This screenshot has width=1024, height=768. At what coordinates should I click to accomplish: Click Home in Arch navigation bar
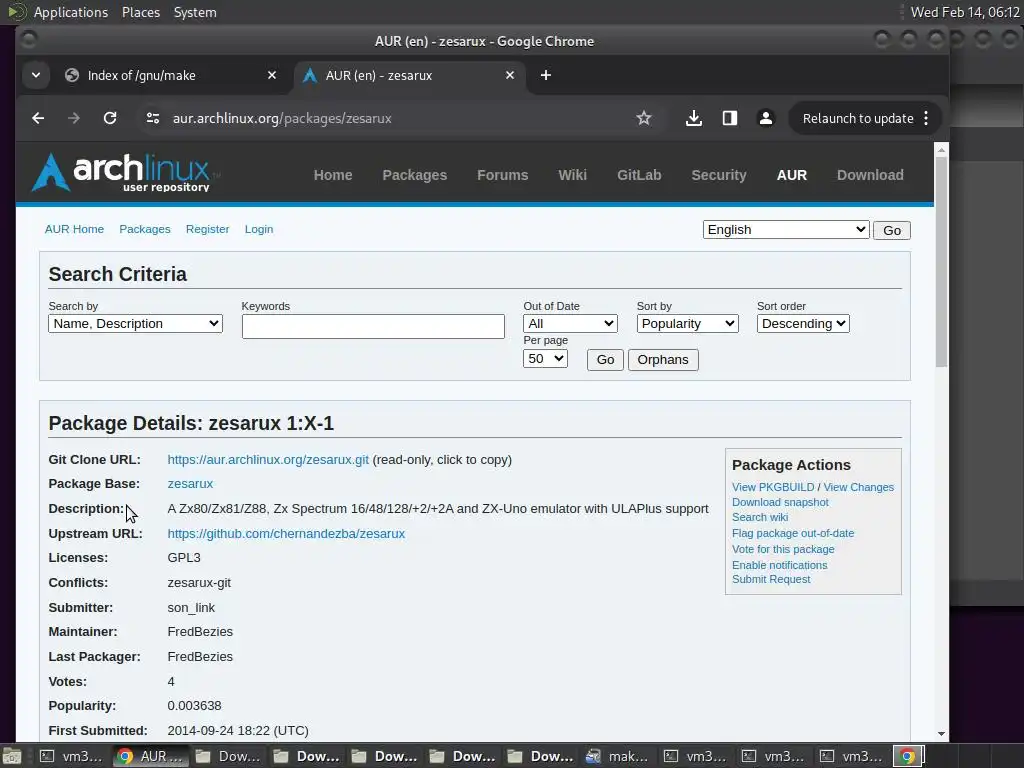tap(333, 175)
